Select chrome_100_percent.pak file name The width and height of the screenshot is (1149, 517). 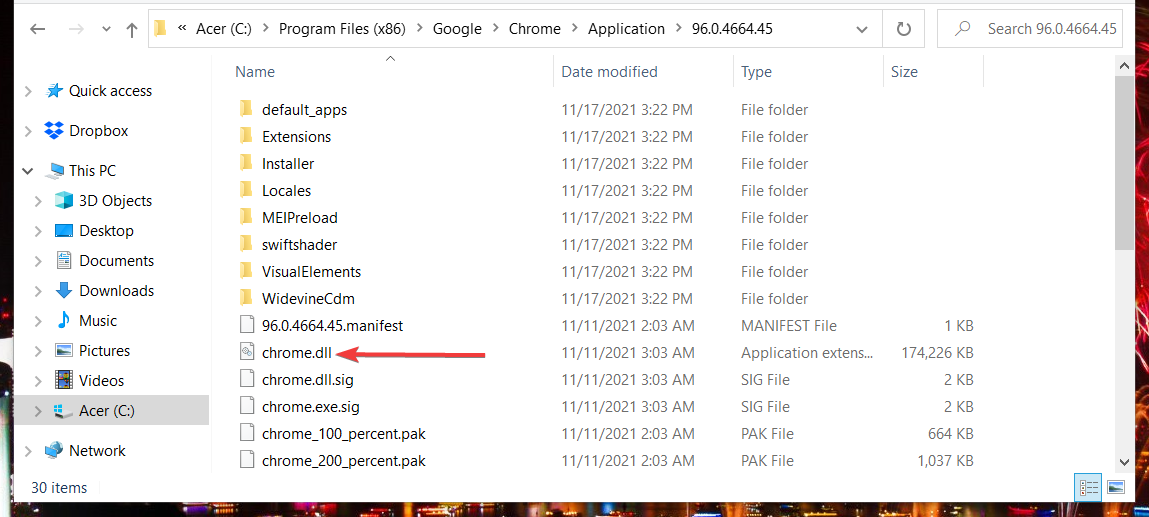[344, 434]
